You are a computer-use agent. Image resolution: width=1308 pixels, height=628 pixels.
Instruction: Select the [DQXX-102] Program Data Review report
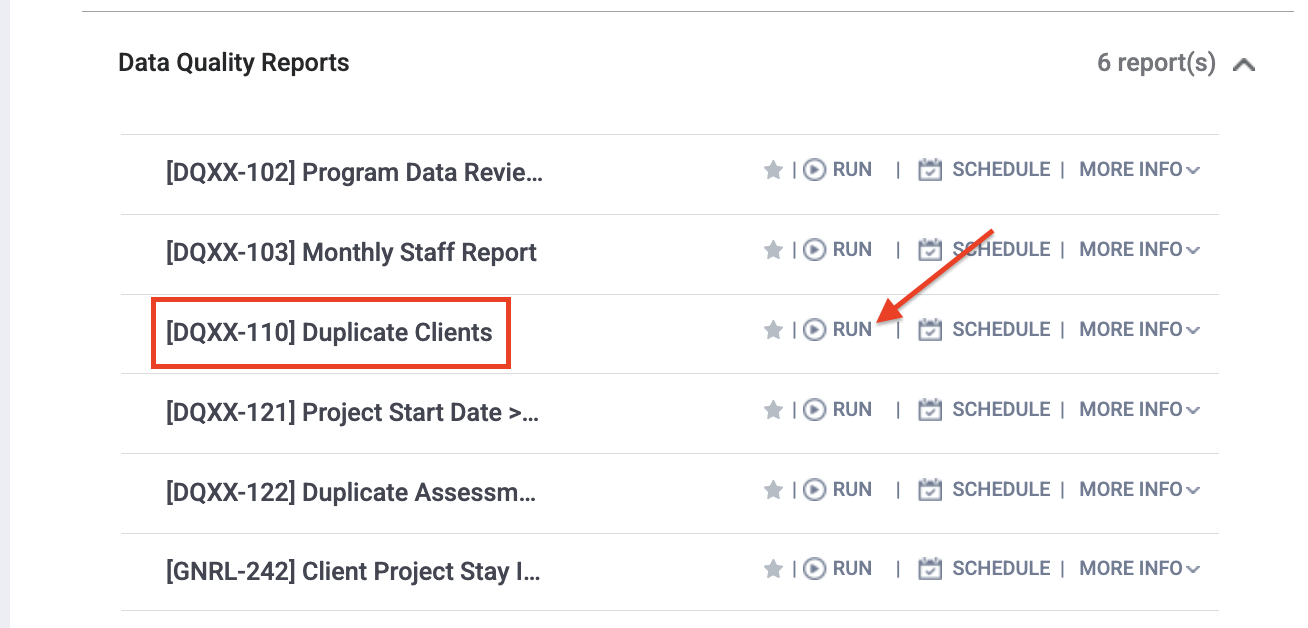(x=353, y=171)
